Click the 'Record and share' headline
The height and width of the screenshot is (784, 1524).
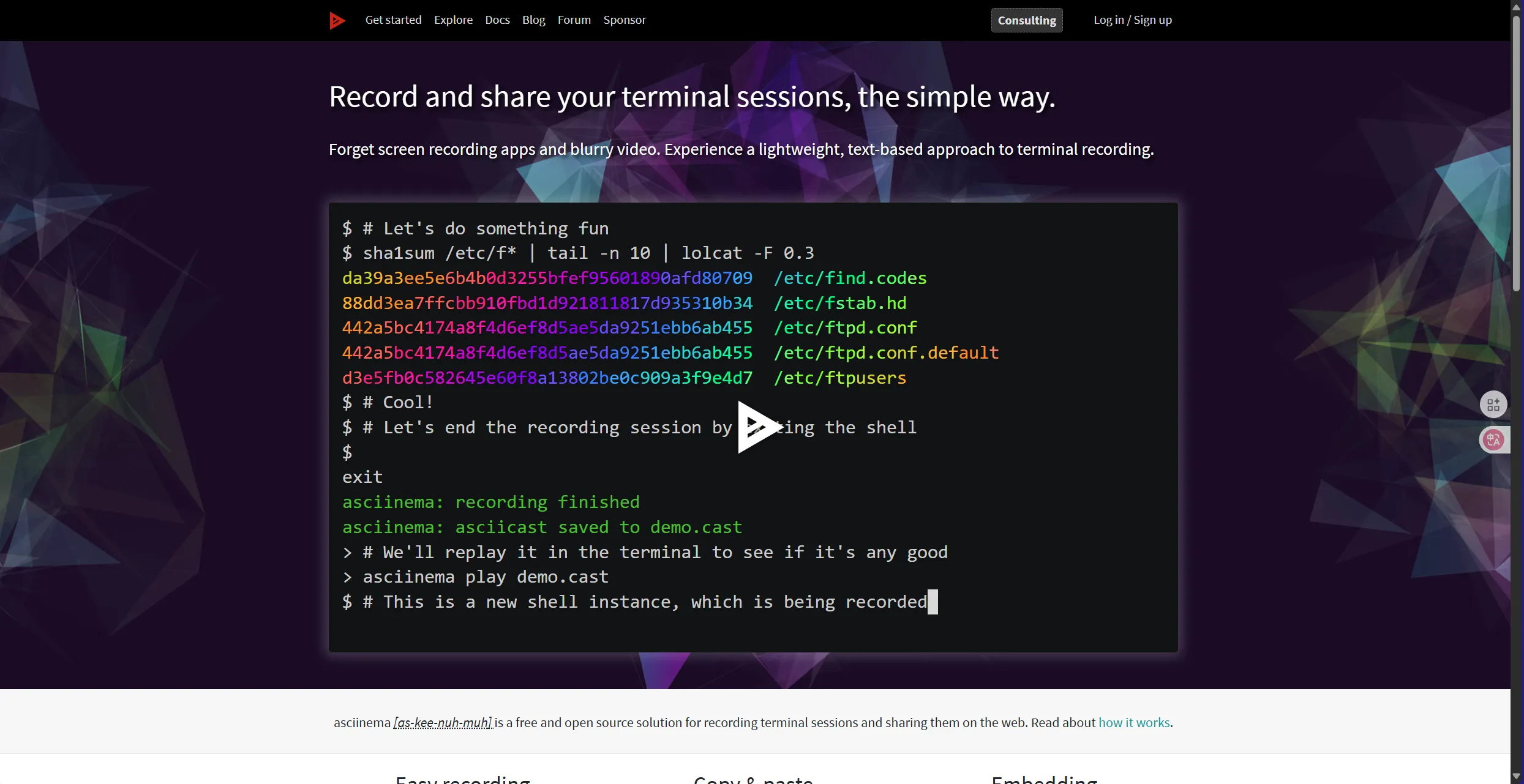[x=691, y=97]
